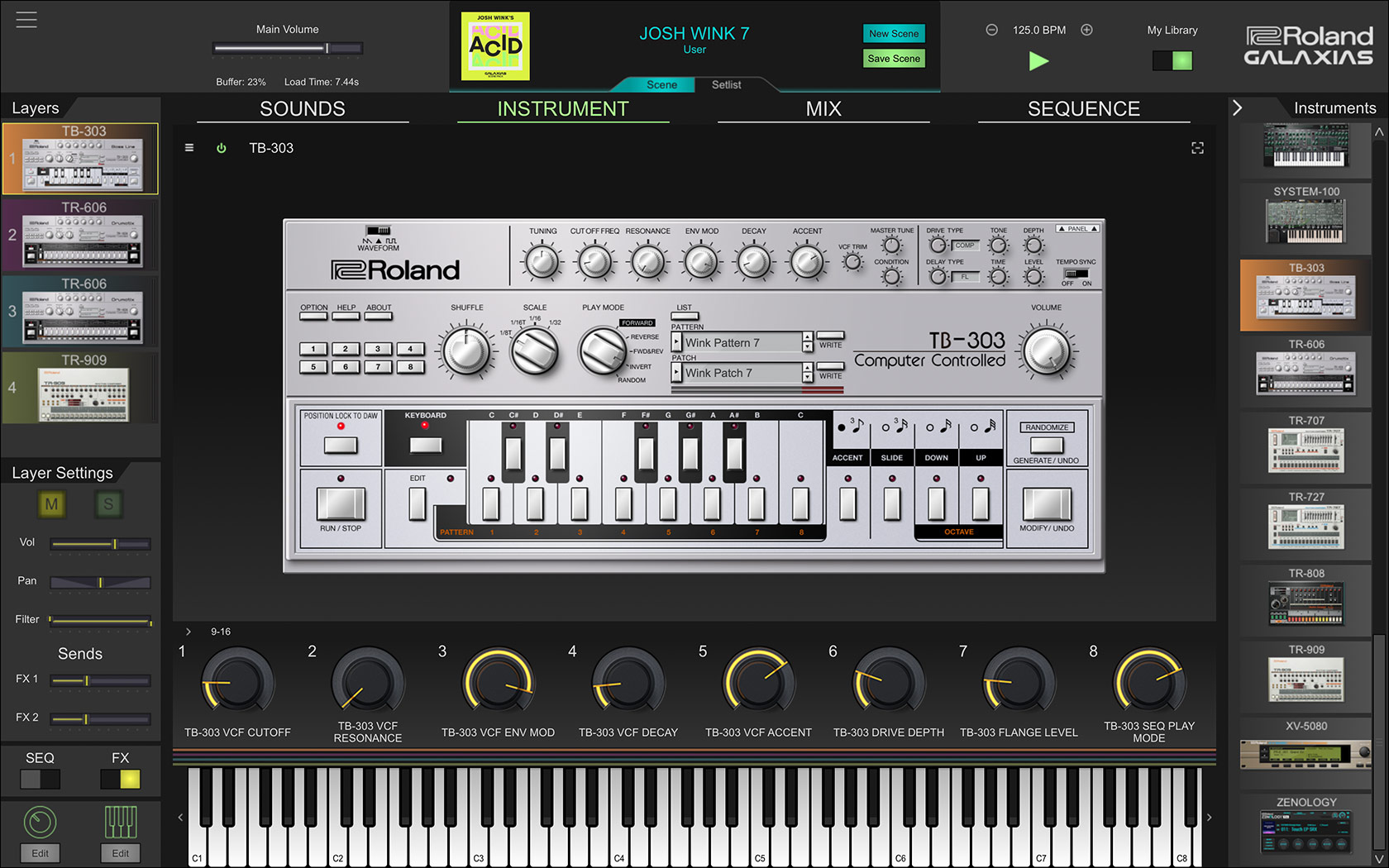Decrease BPM with the minus icon
Image resolution: width=1389 pixels, height=868 pixels.
point(991,30)
